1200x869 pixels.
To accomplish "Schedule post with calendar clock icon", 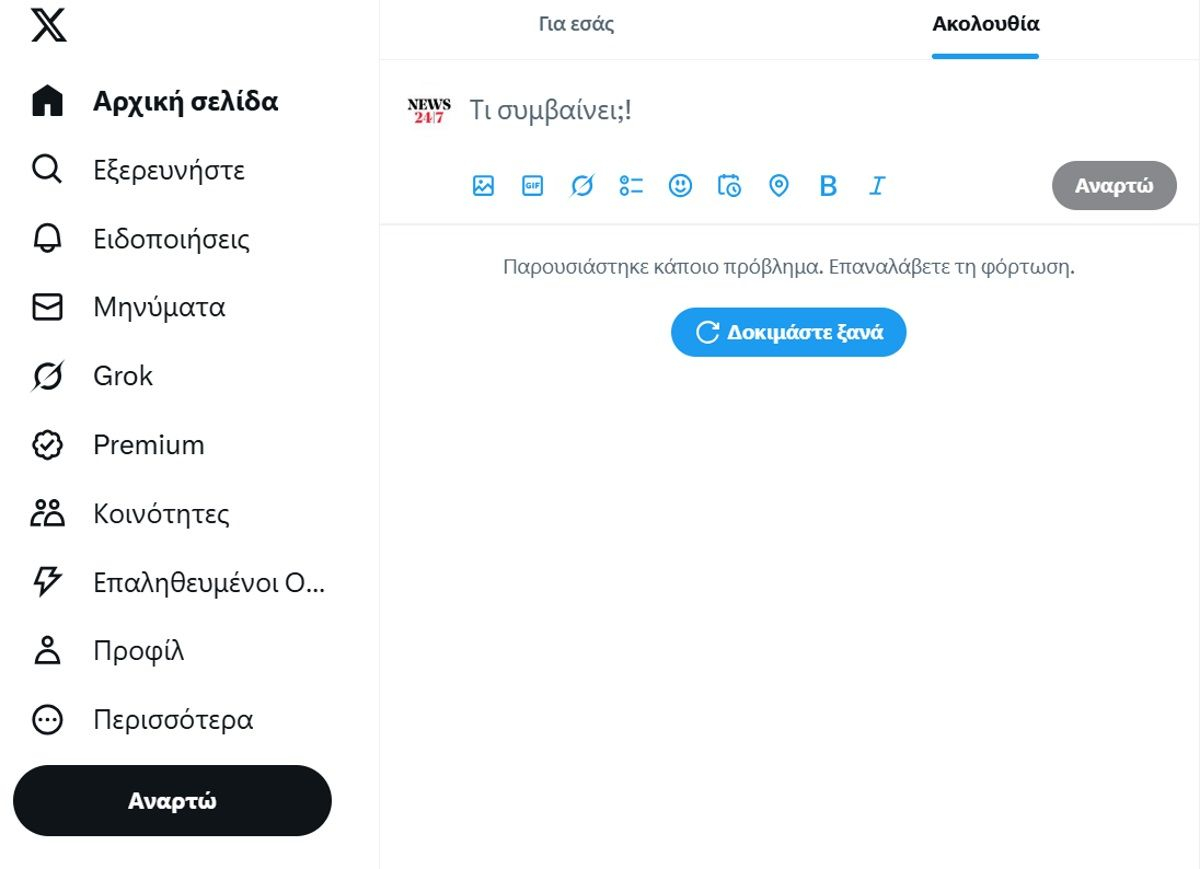I will [x=730, y=186].
